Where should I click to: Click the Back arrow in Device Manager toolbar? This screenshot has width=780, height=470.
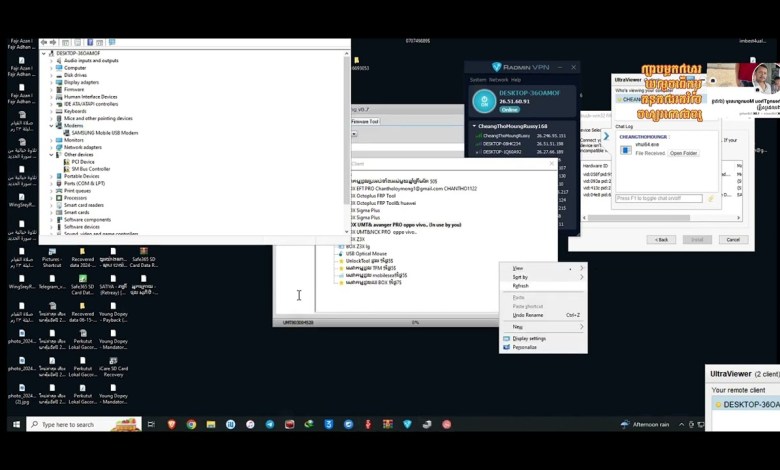44,43
